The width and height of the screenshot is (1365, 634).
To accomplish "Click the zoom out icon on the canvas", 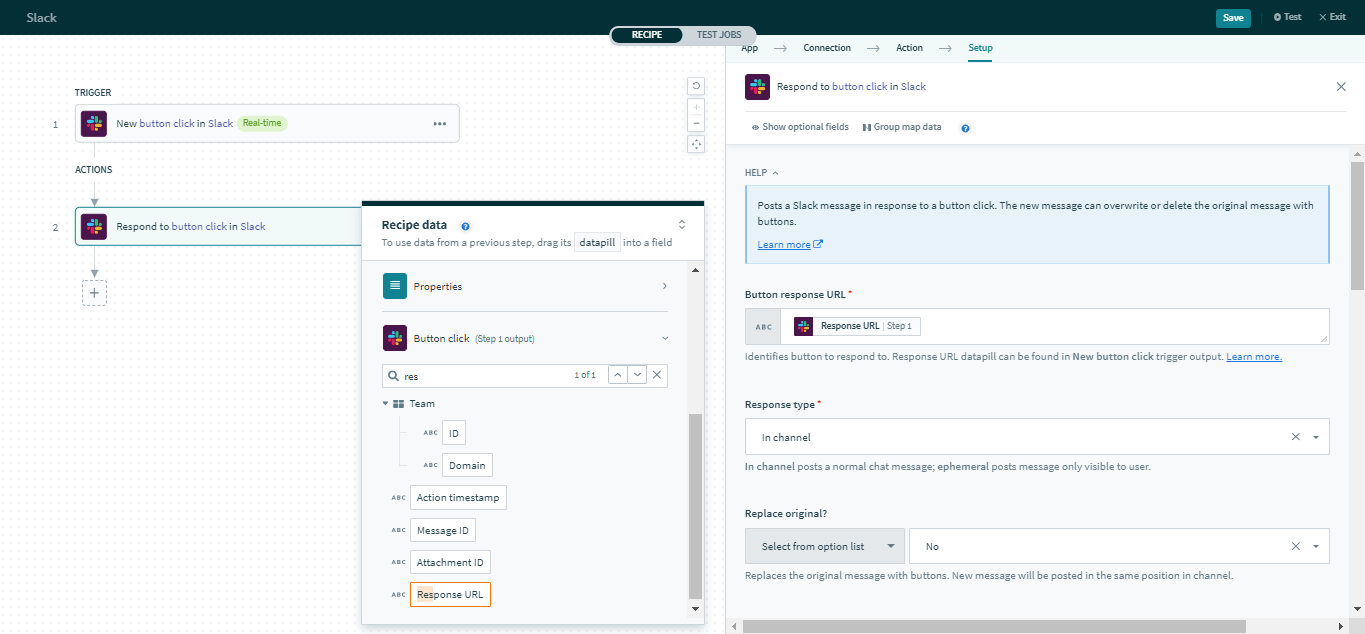I will tap(696, 122).
